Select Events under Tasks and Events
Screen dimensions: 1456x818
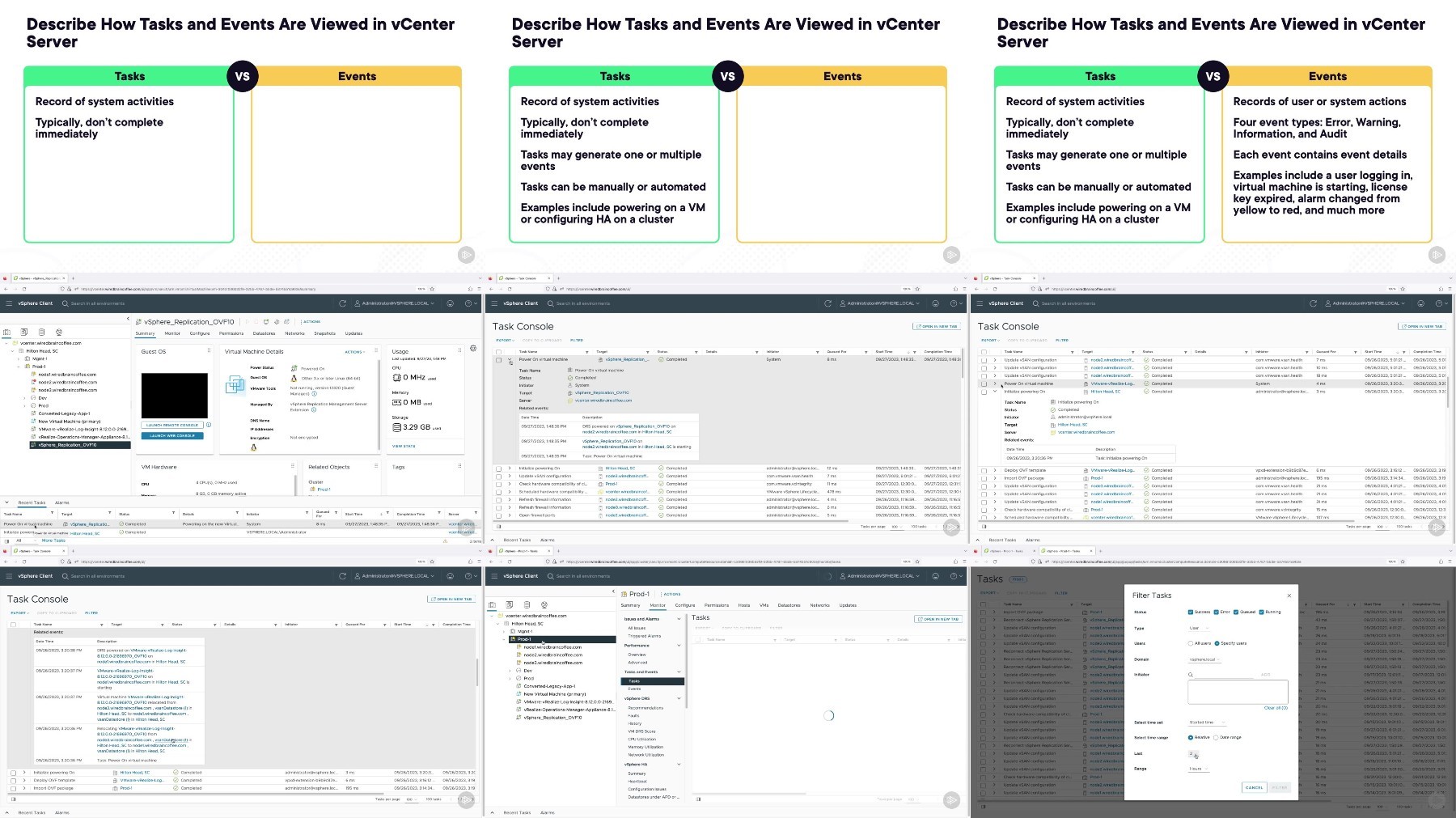(x=634, y=689)
